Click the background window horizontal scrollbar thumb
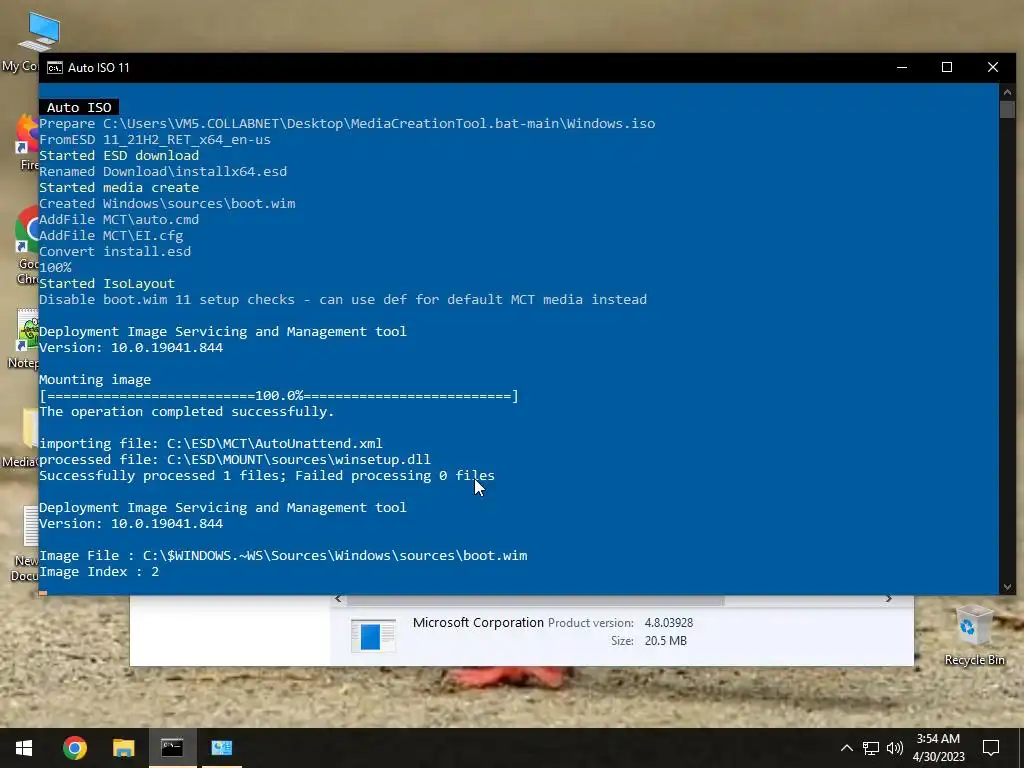Viewport: 1024px width, 768px height. [x=536, y=600]
